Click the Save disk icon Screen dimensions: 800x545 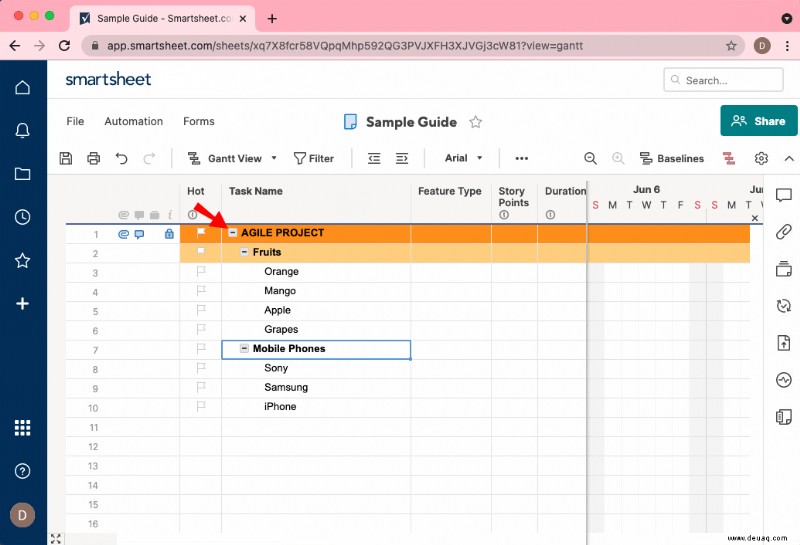click(66, 158)
